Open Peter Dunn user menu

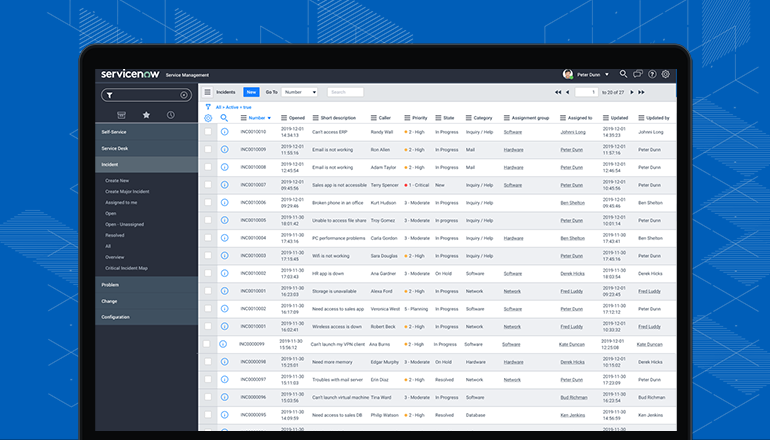(x=586, y=75)
